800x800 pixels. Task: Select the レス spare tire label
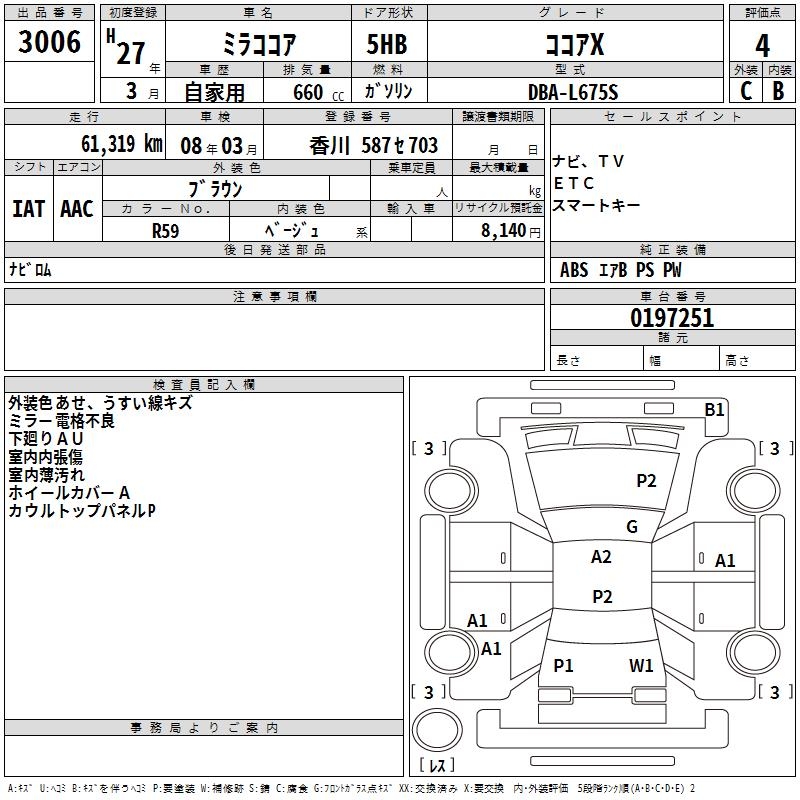437,765
